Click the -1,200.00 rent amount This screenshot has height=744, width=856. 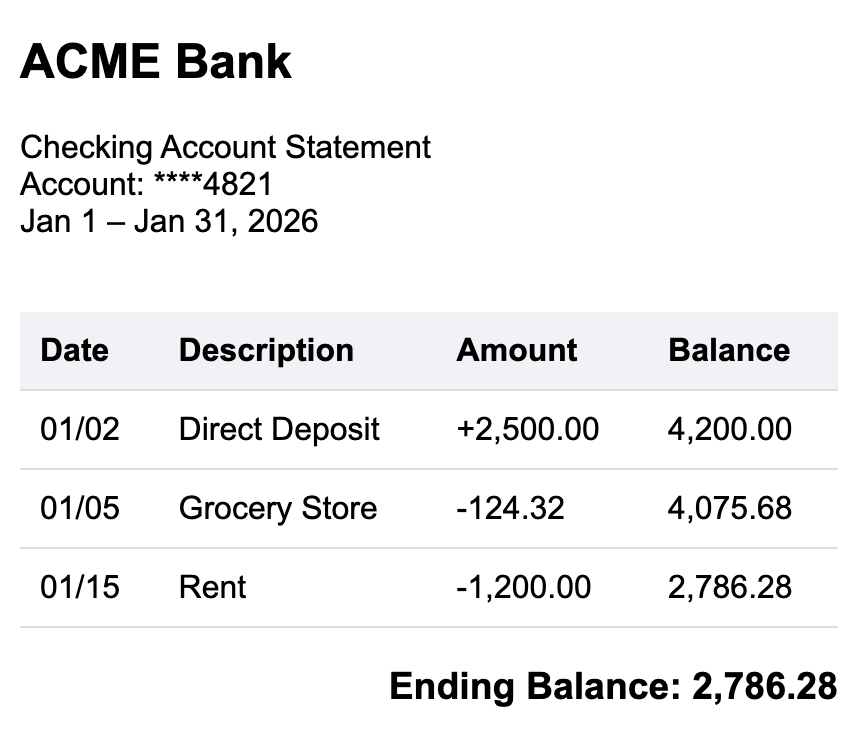pos(523,587)
